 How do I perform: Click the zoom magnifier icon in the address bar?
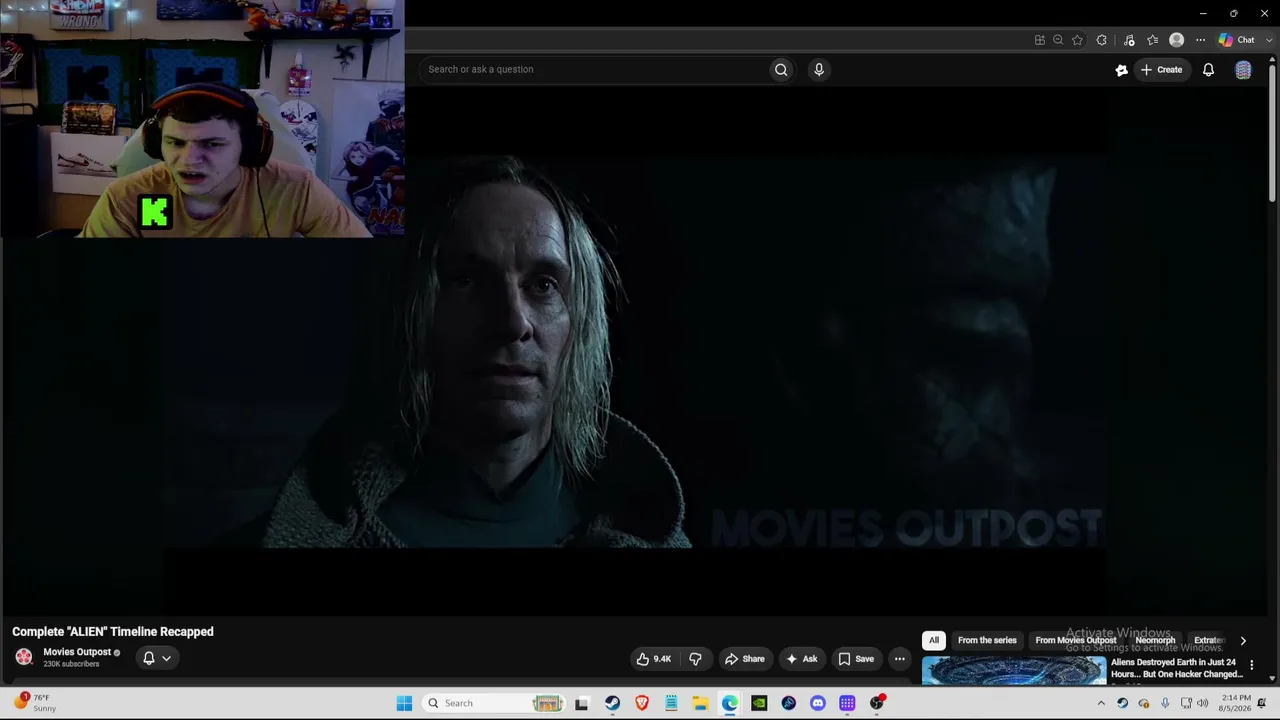tap(1058, 40)
